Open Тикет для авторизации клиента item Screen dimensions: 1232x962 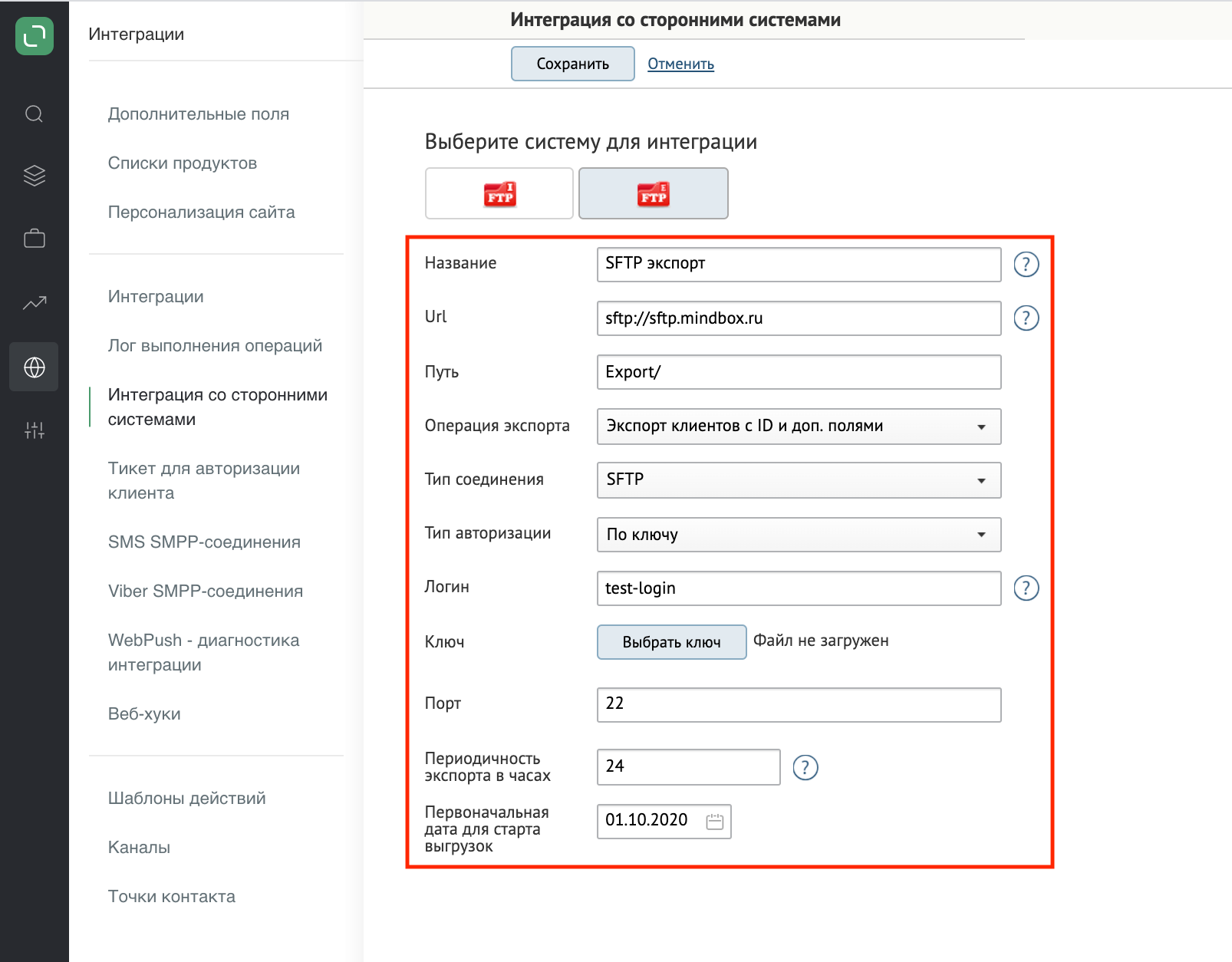pos(204,481)
